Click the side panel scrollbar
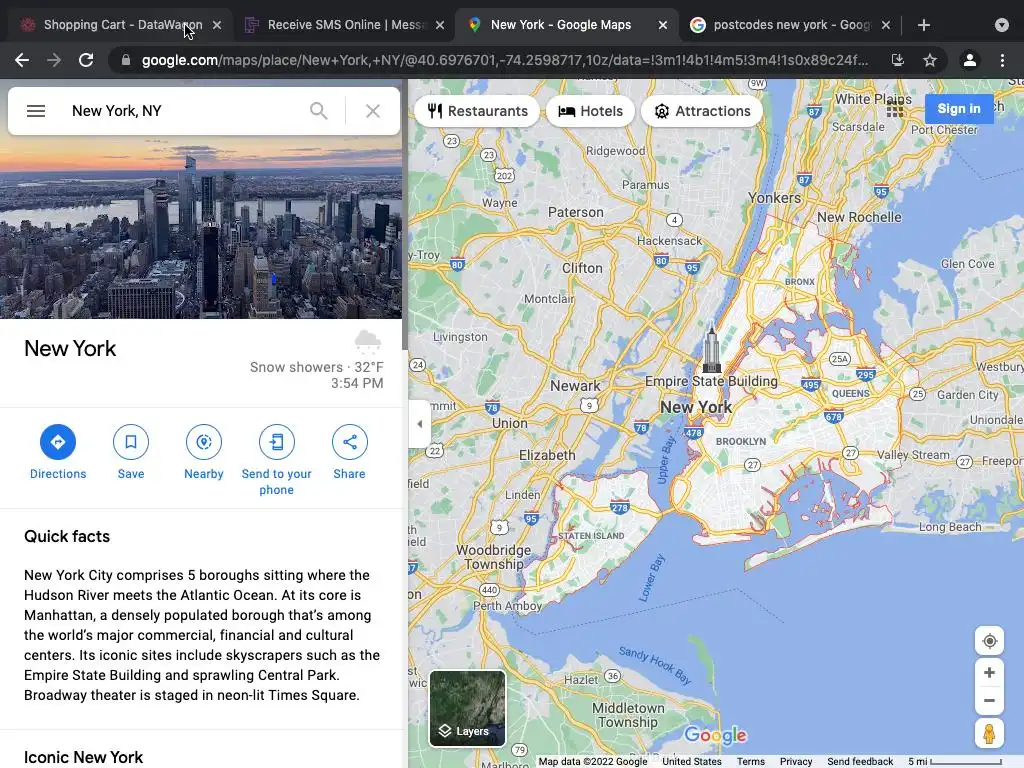 coord(405,216)
